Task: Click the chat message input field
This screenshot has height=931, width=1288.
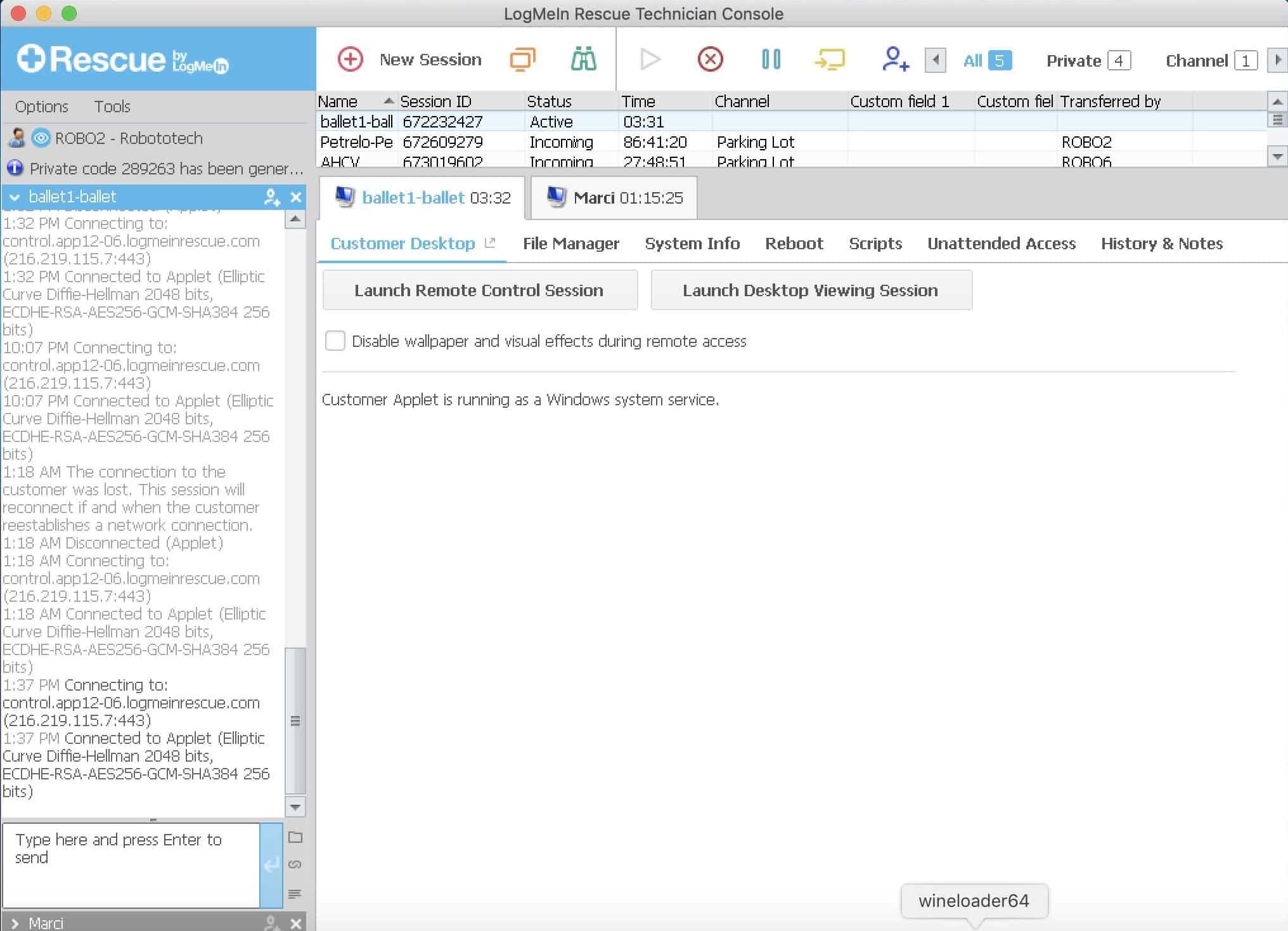Action: (131, 865)
